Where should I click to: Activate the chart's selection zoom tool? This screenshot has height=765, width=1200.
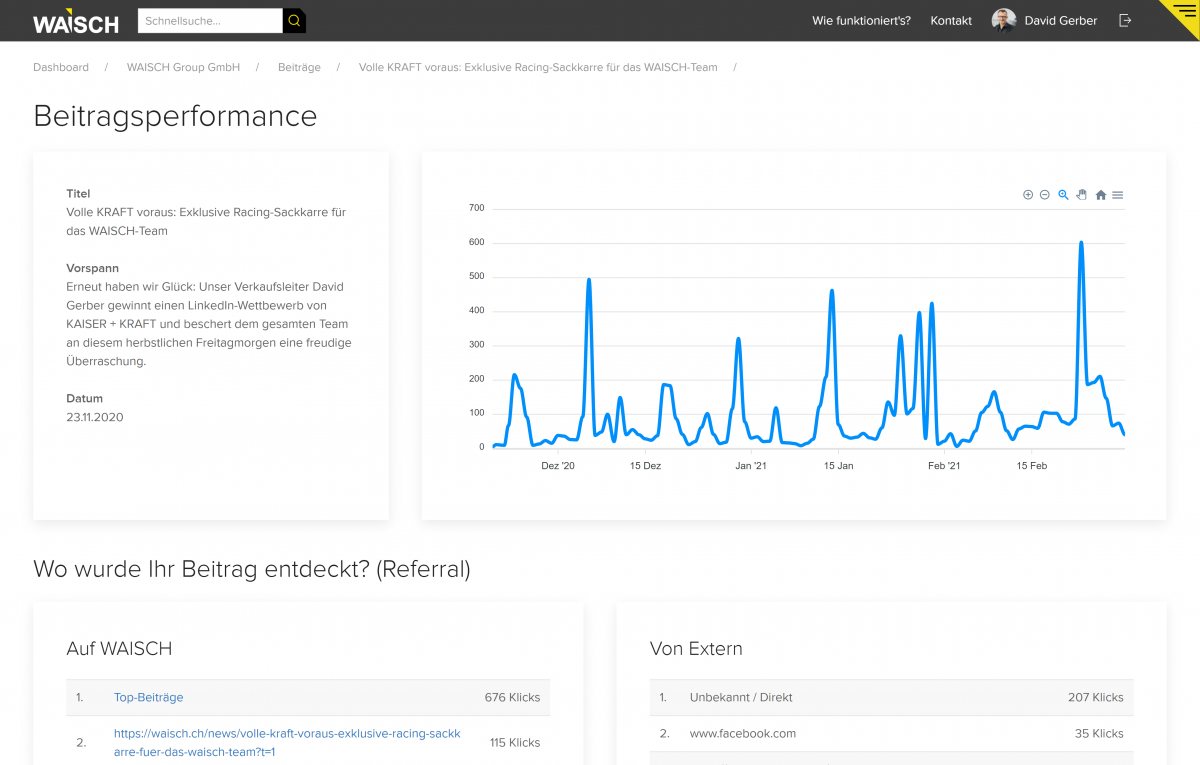1063,195
